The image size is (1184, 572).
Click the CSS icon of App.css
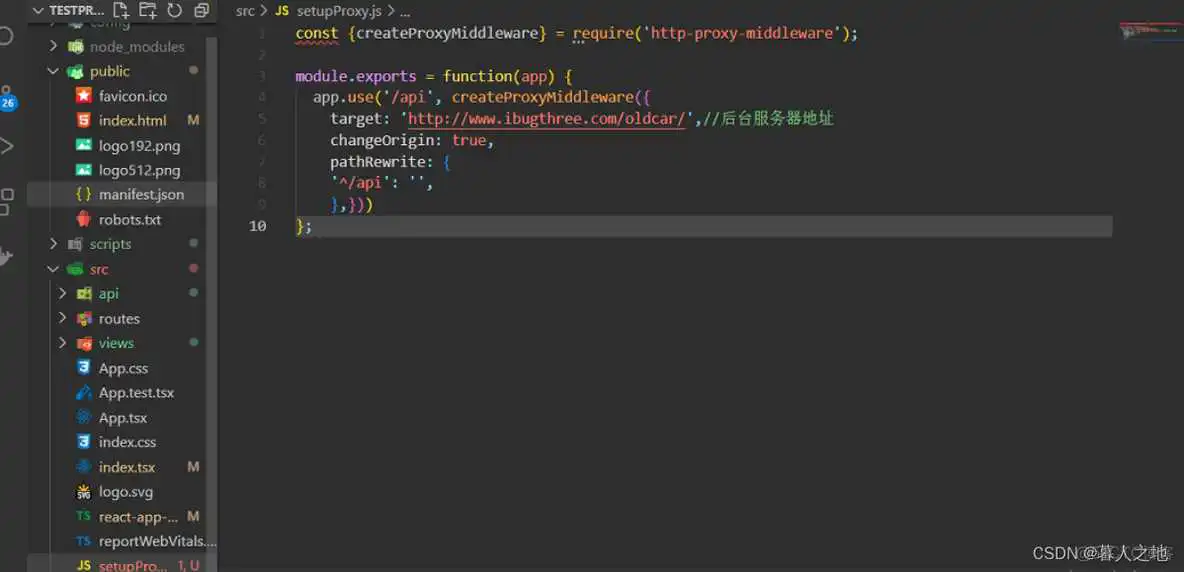point(84,368)
